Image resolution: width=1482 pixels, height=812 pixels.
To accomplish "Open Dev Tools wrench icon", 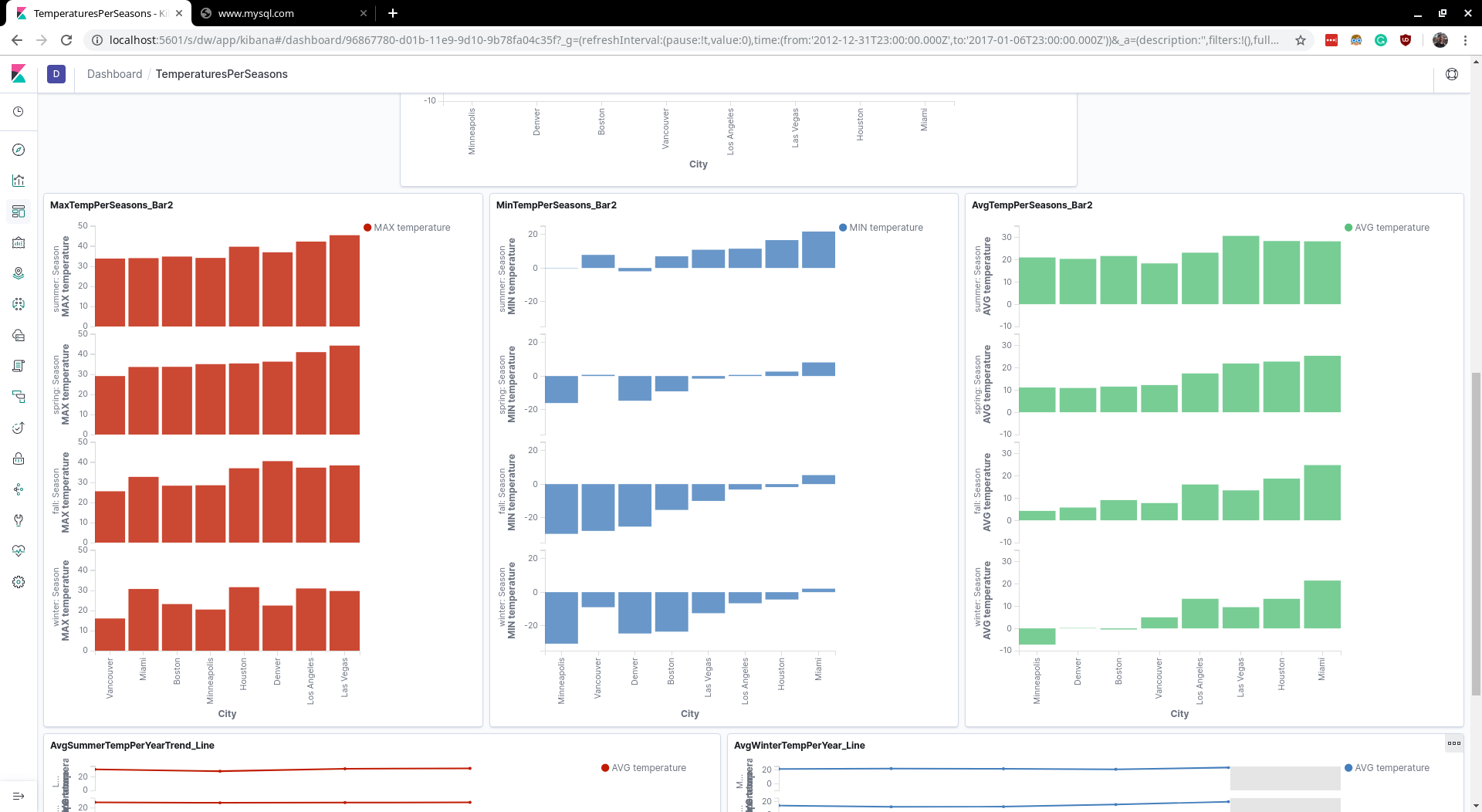I will click(x=19, y=520).
